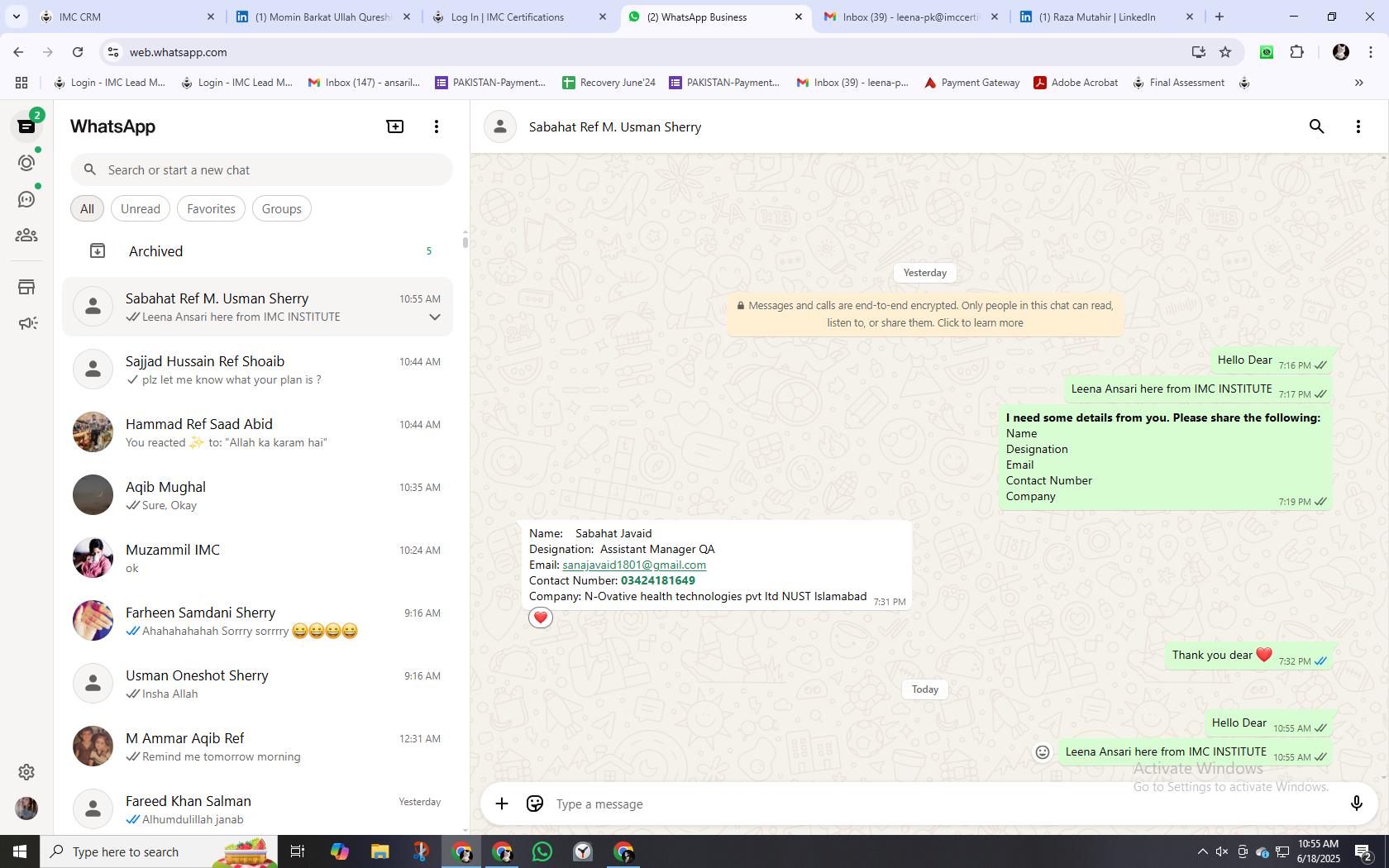Open the Chrome apps grid icon
1389x868 pixels.
(21, 83)
